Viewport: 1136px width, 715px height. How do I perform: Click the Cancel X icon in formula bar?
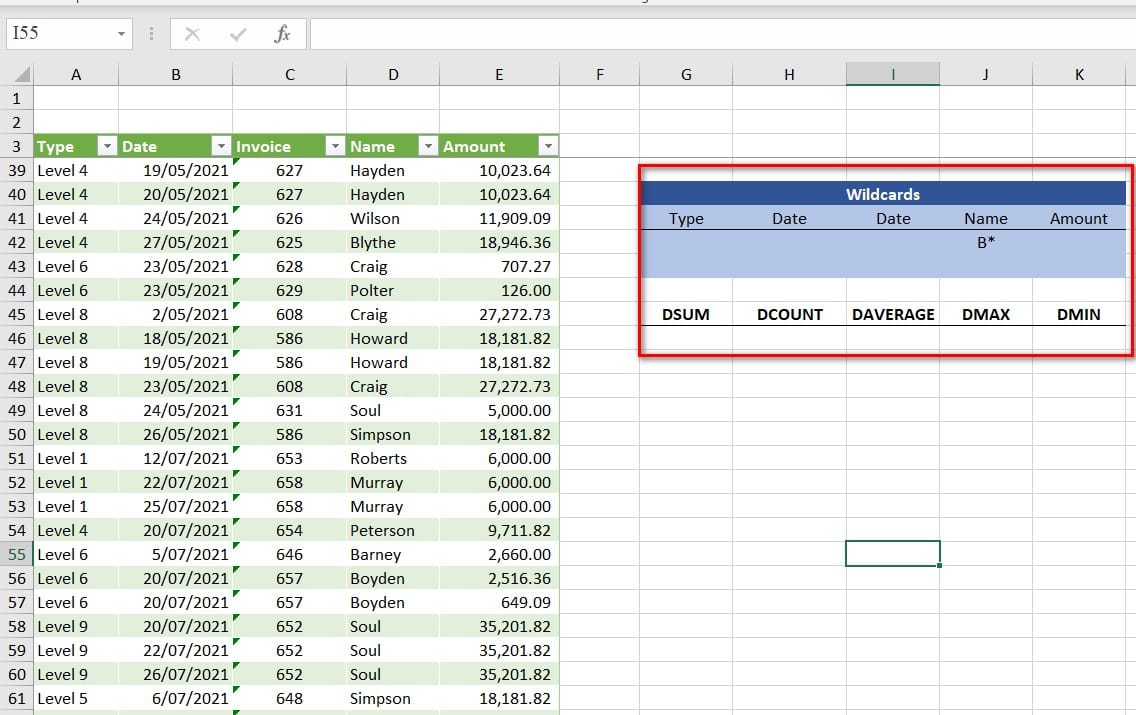point(193,34)
